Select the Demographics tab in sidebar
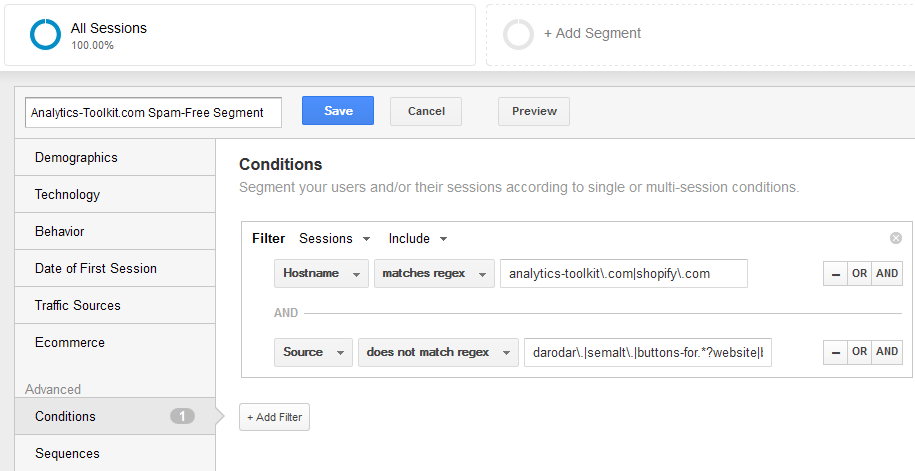Screen dimensions: 915x471 pos(115,158)
